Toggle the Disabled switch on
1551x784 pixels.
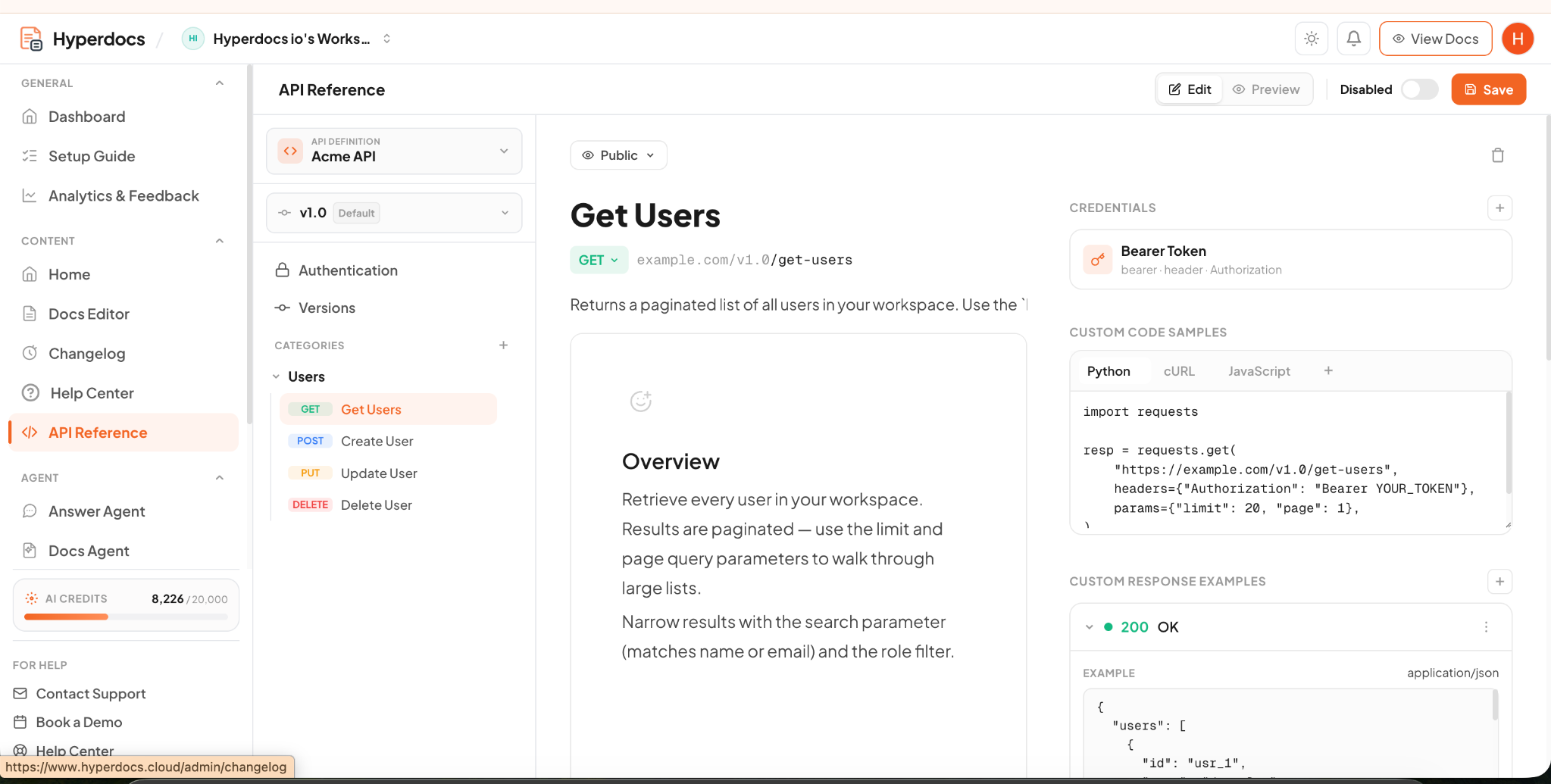[x=1419, y=89]
